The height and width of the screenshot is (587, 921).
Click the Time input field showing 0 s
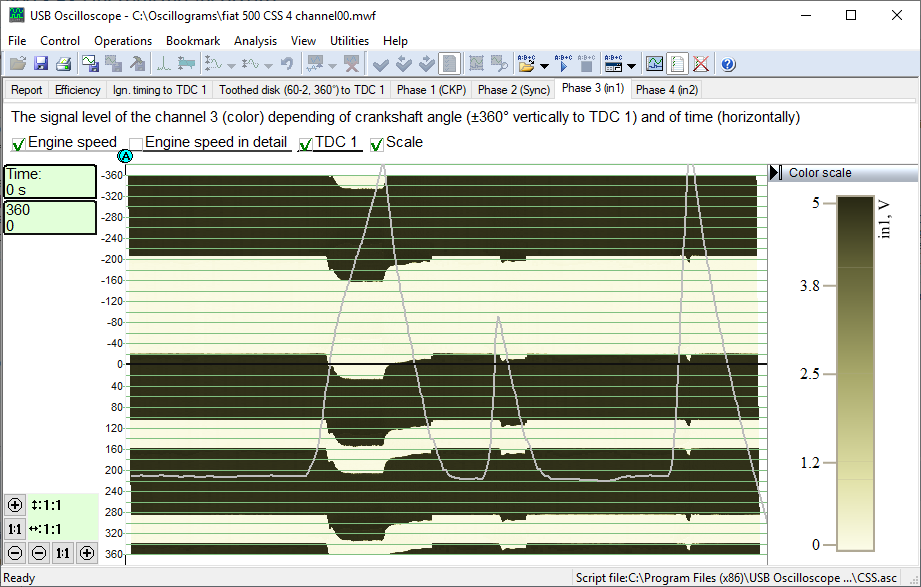(x=50, y=181)
